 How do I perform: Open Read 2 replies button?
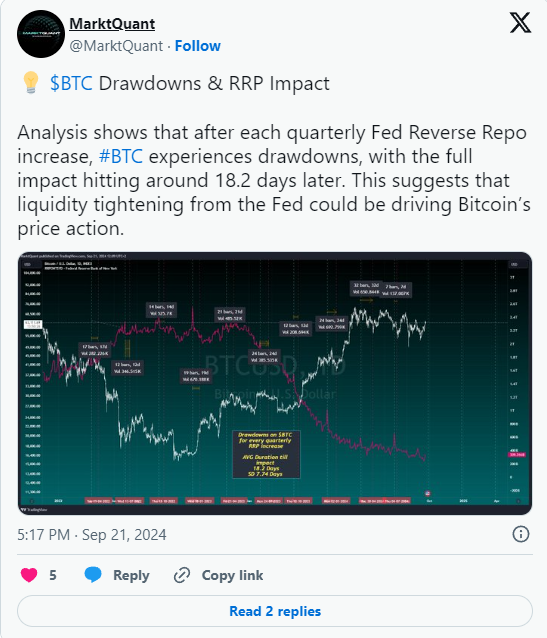275,611
